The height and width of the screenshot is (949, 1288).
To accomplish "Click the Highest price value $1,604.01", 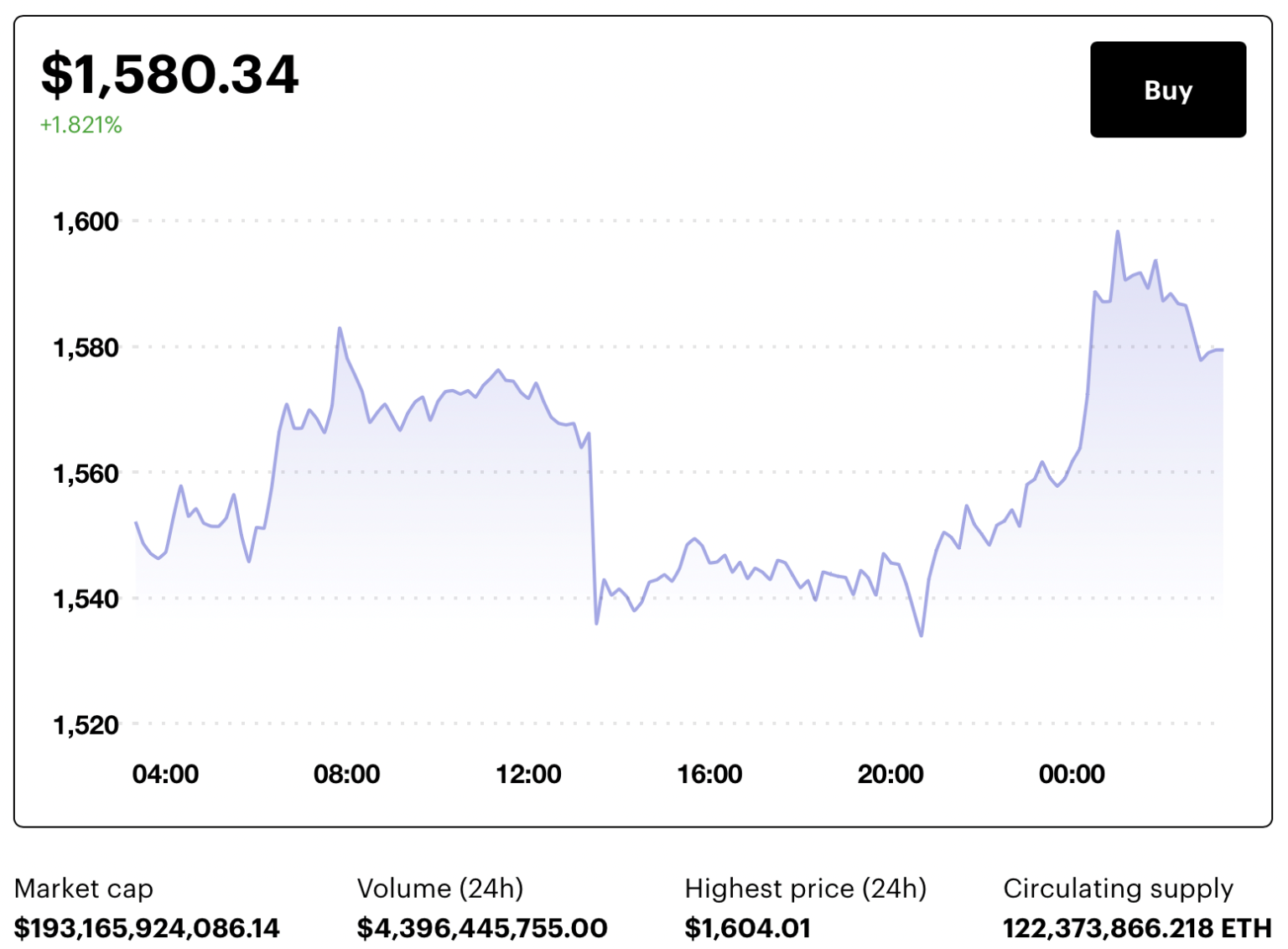I will click(748, 928).
